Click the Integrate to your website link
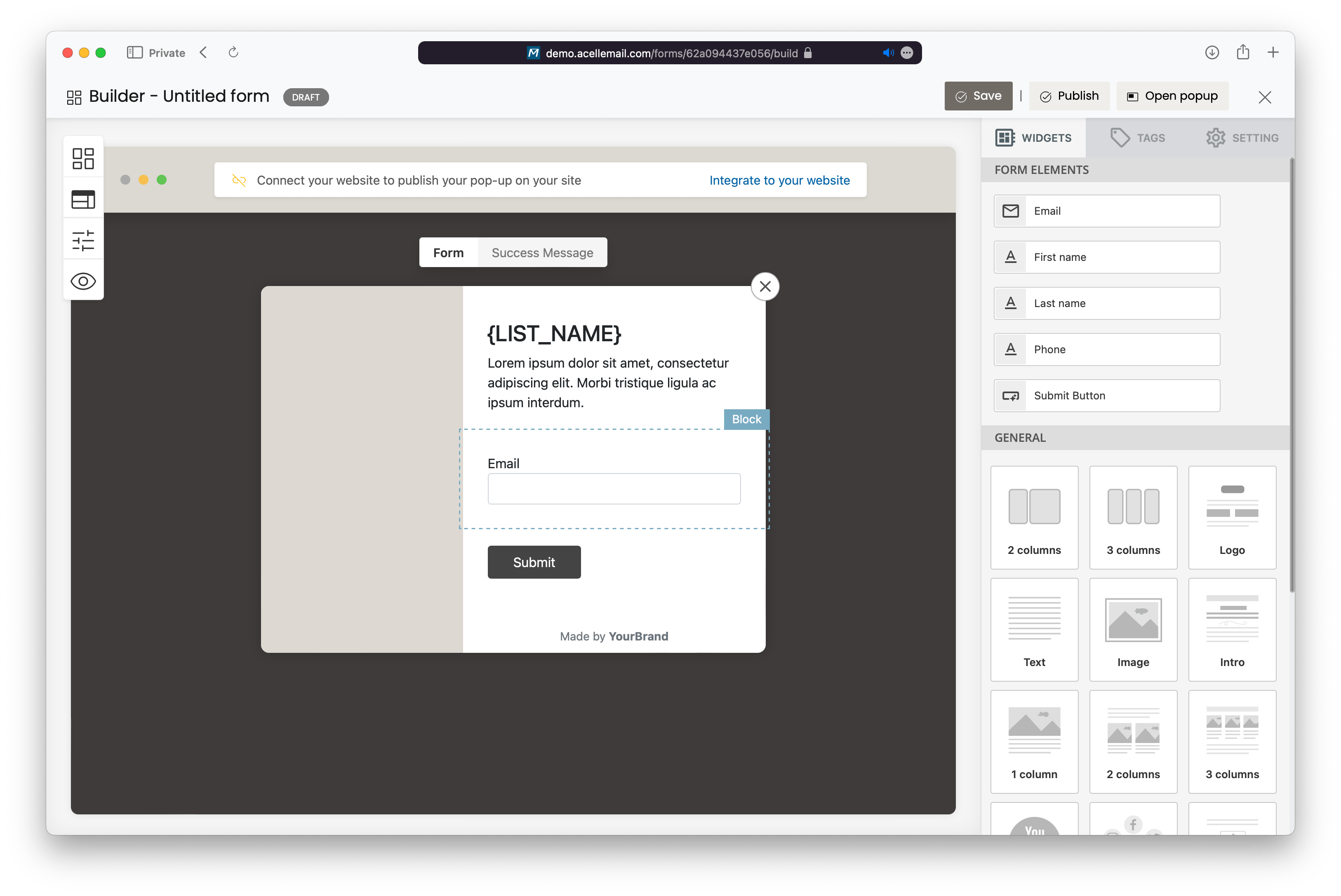The image size is (1341, 896). tap(779, 181)
